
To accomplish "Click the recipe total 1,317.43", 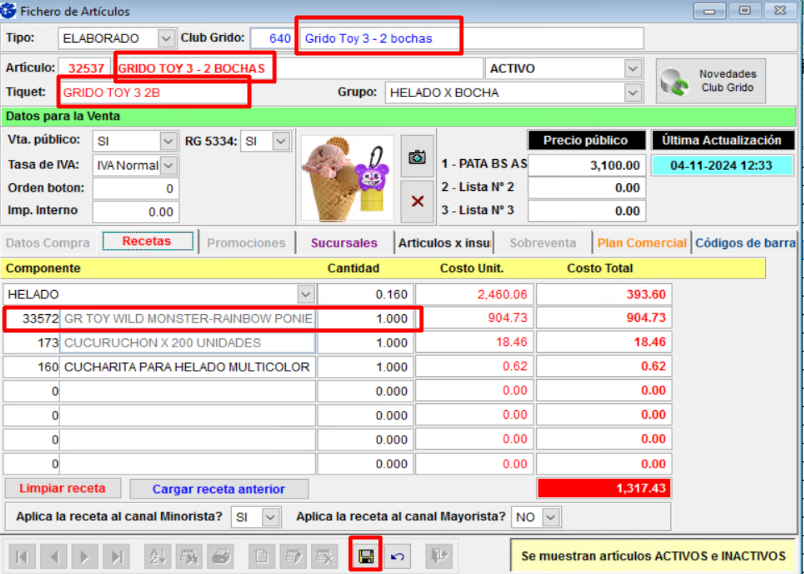I will coord(604,488).
